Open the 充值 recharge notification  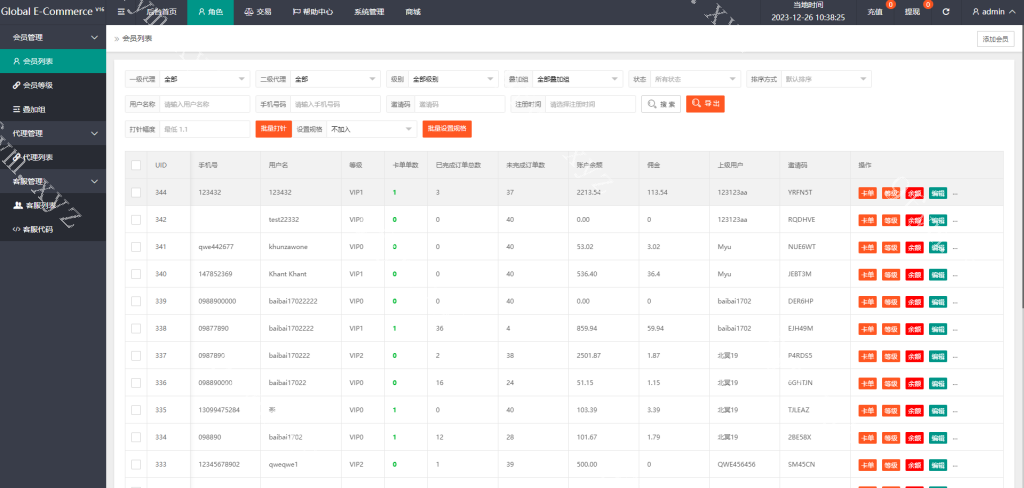click(875, 12)
